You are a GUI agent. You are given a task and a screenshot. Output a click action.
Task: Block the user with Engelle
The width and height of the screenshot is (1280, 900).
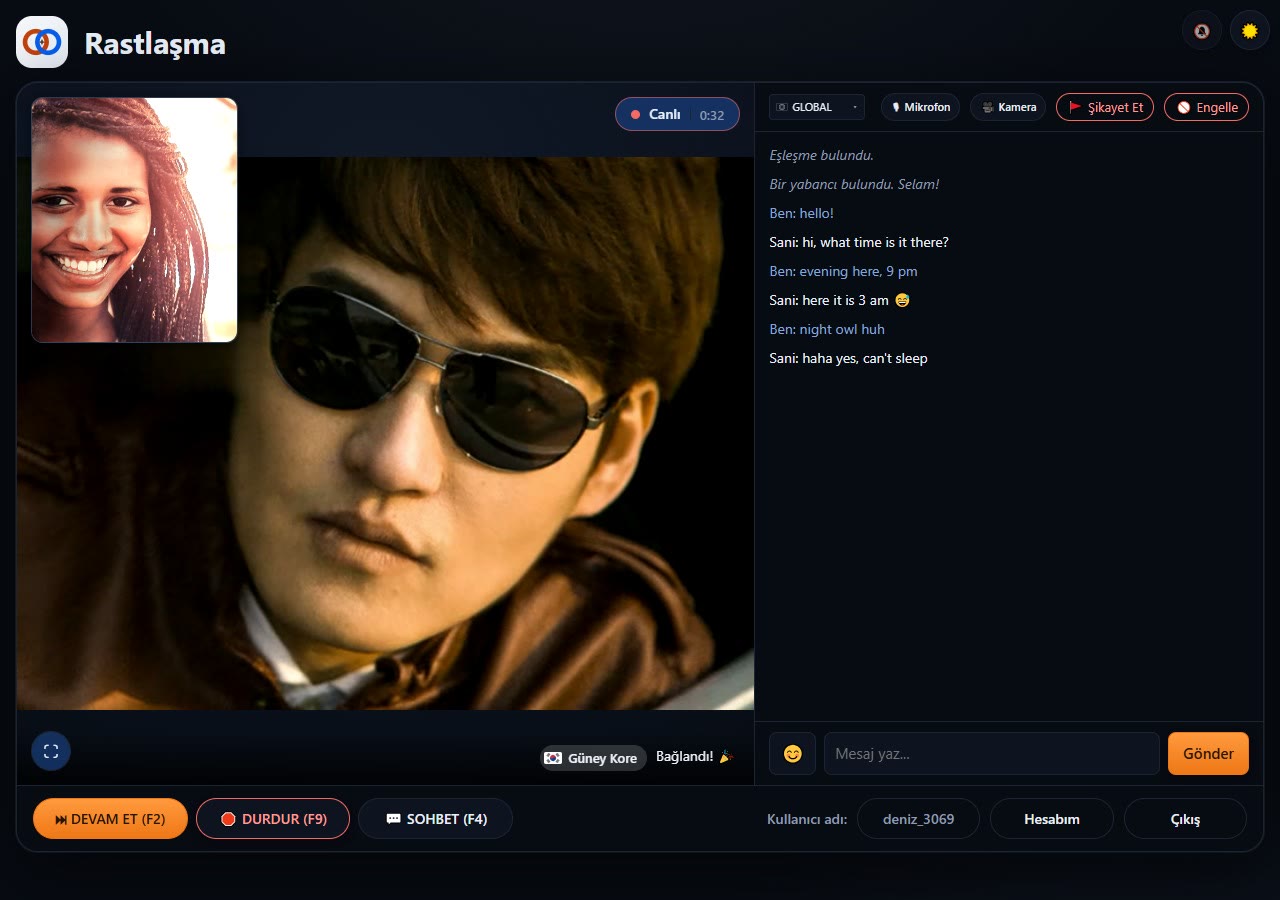(x=1206, y=107)
